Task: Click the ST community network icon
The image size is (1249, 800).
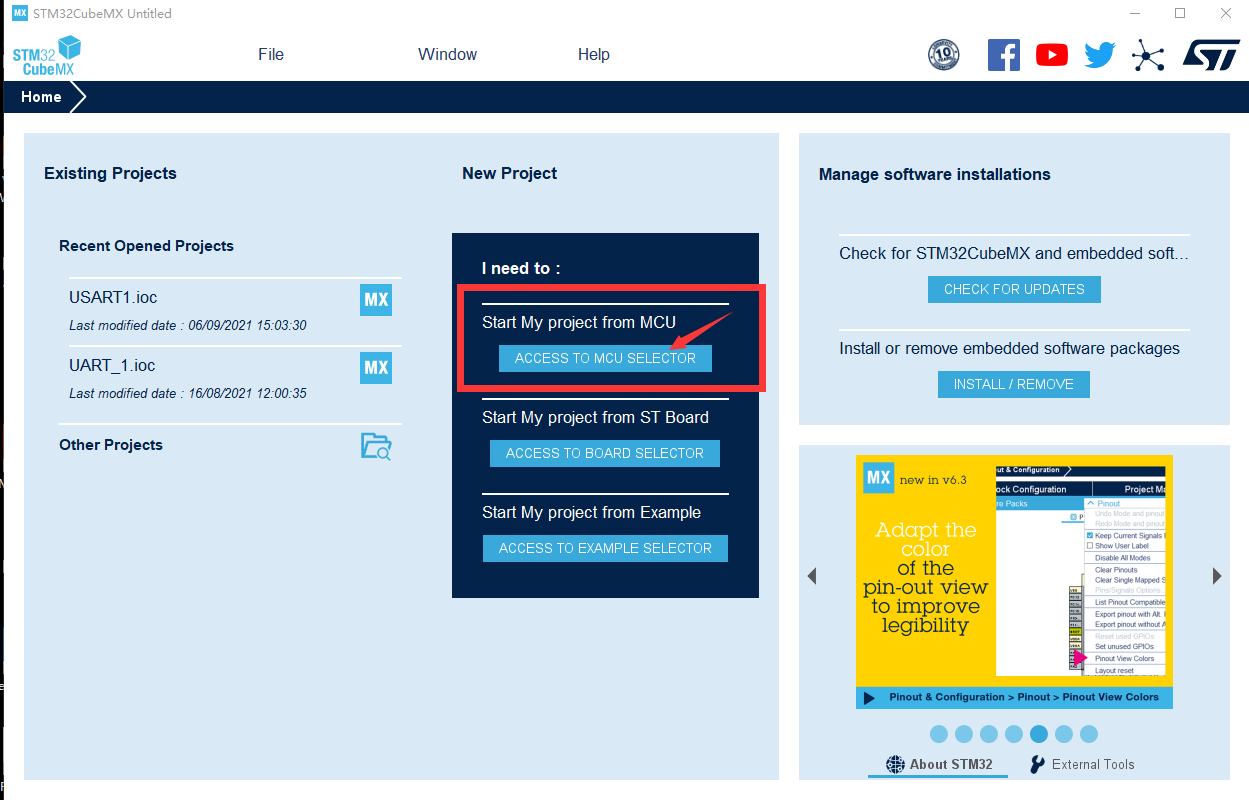Action: click(x=1147, y=55)
